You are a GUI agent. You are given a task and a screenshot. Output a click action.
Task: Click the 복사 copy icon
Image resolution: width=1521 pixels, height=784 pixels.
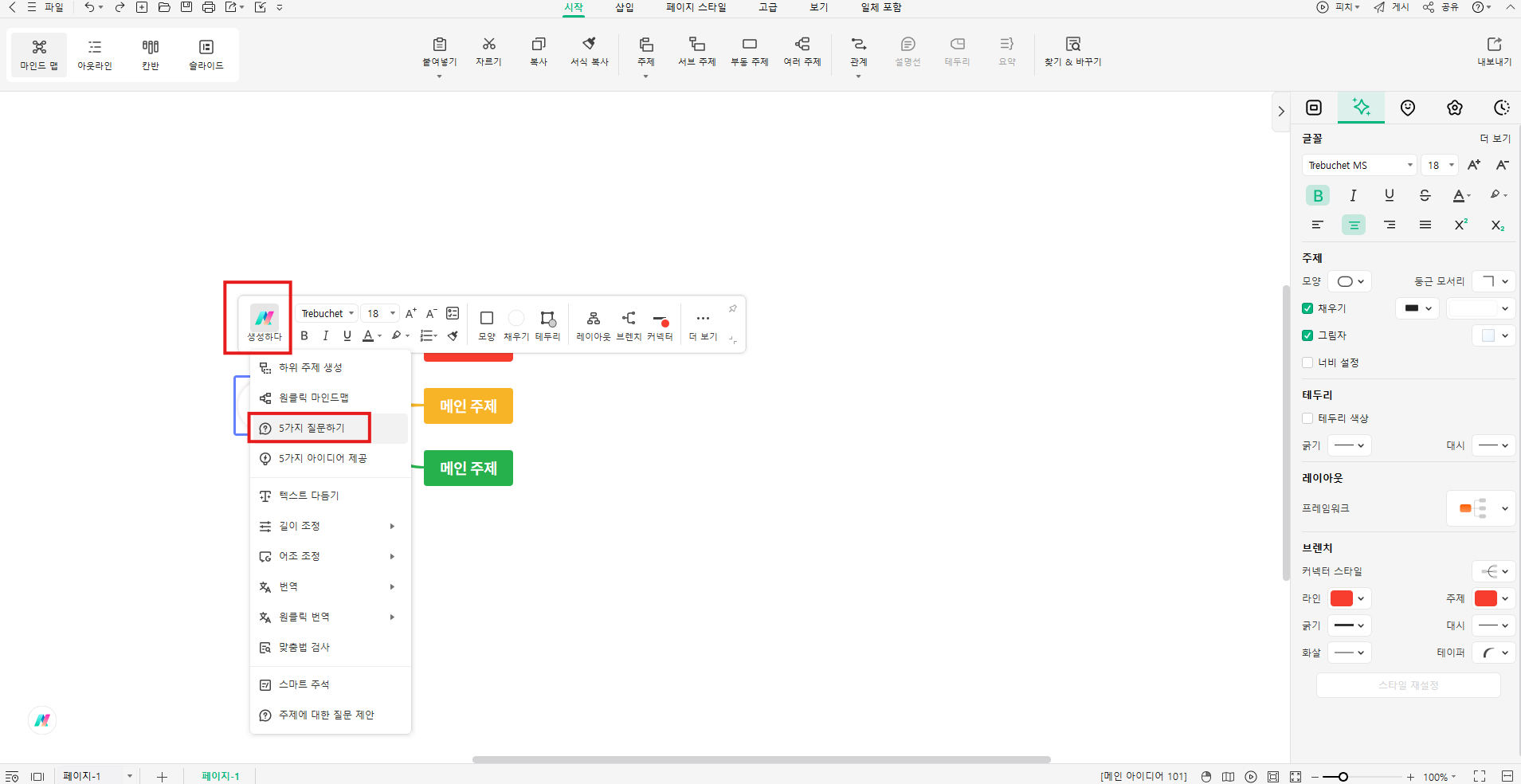pos(539,51)
